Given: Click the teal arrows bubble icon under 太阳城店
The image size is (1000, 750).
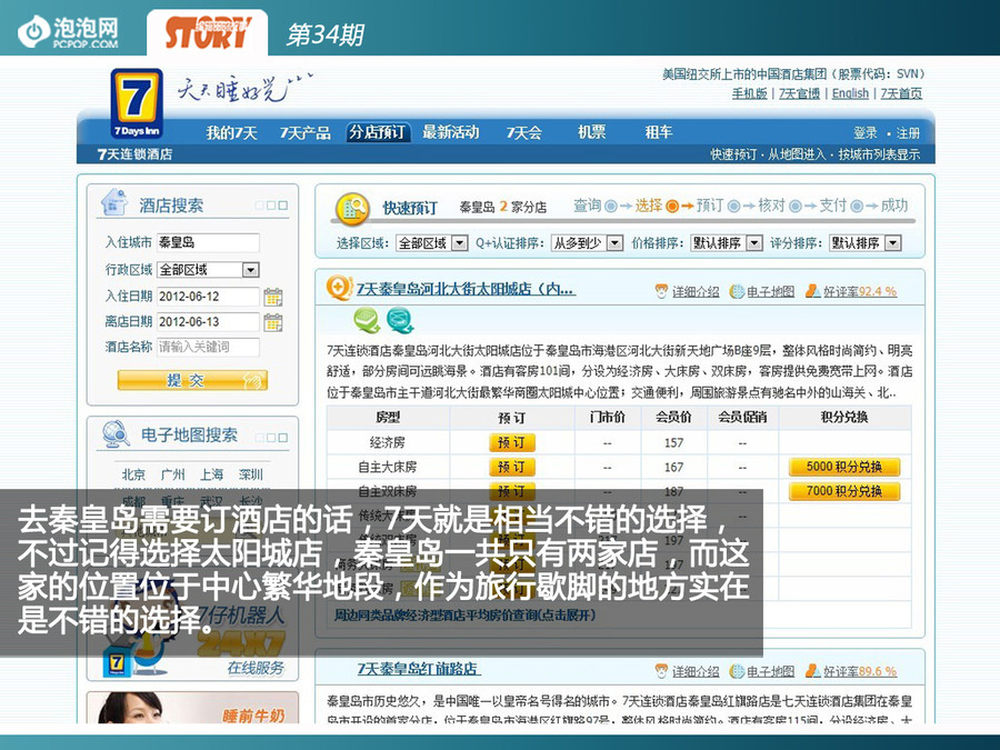Looking at the screenshot, I should tap(400, 320).
